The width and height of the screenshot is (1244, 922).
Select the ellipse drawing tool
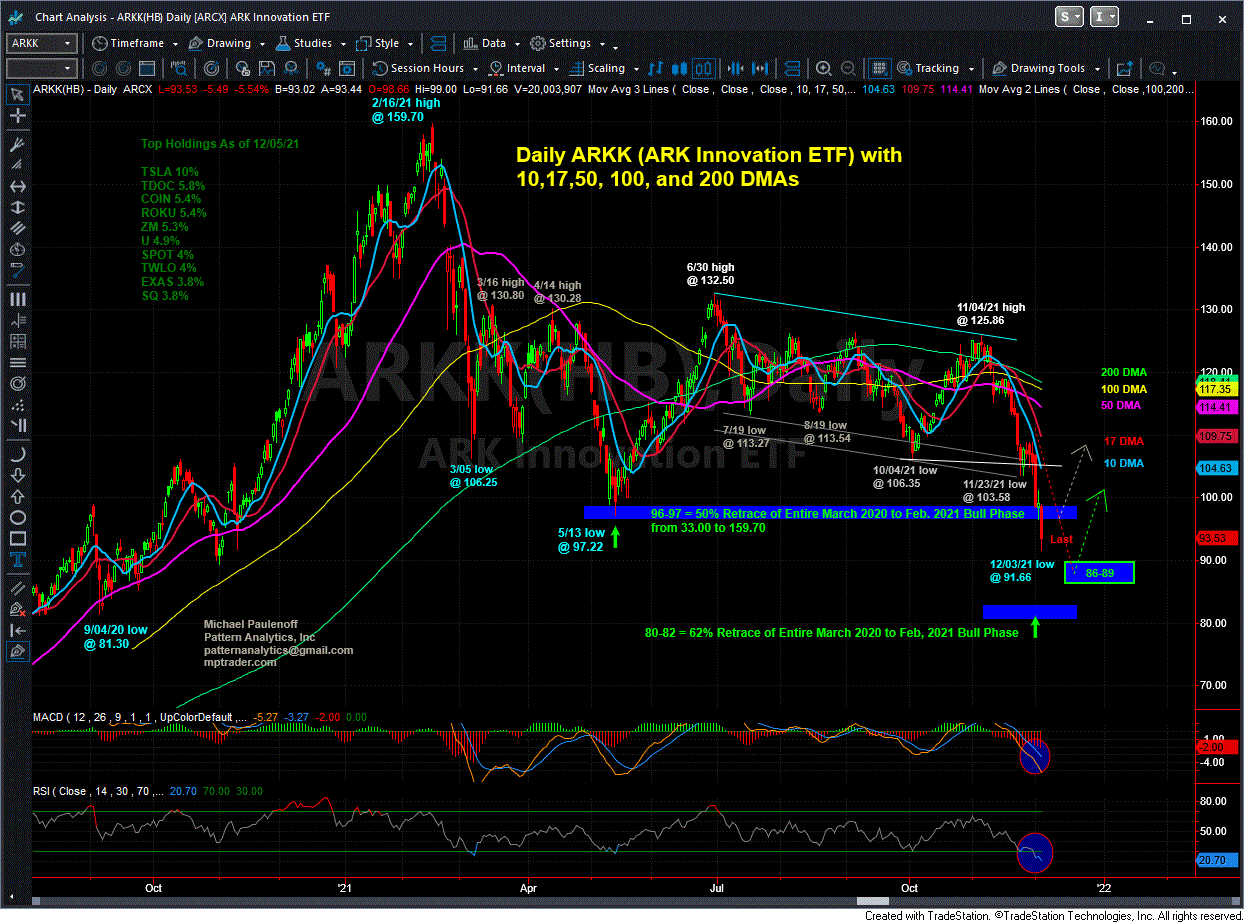[x=17, y=517]
